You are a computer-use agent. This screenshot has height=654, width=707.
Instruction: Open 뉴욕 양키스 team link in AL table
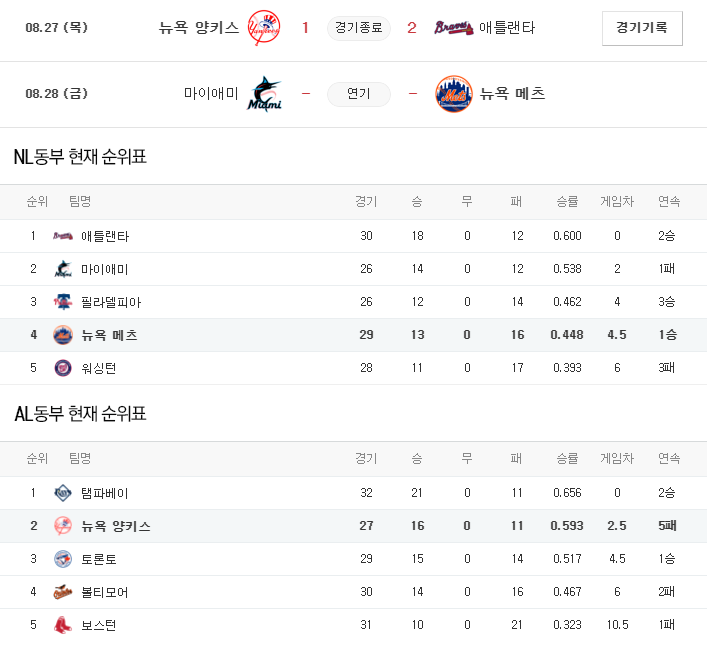[116, 526]
